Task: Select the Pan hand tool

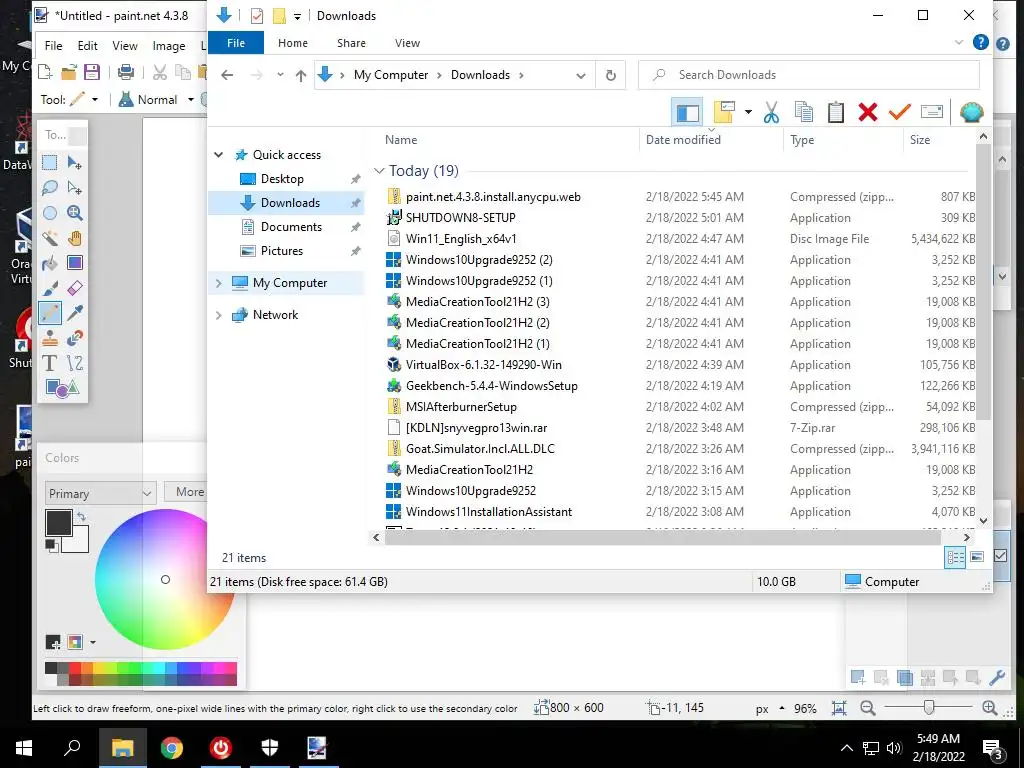Action: 74,238
